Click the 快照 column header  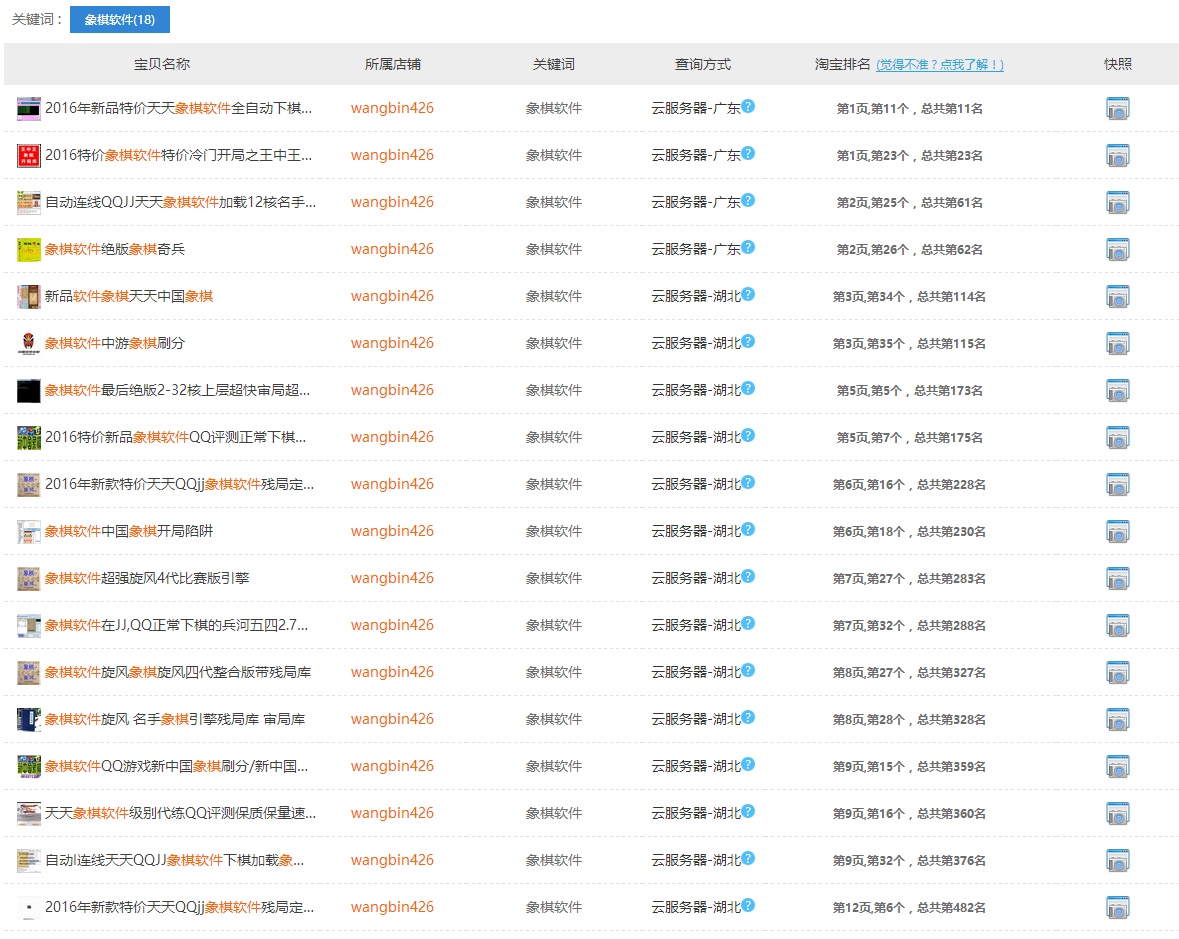[1117, 65]
